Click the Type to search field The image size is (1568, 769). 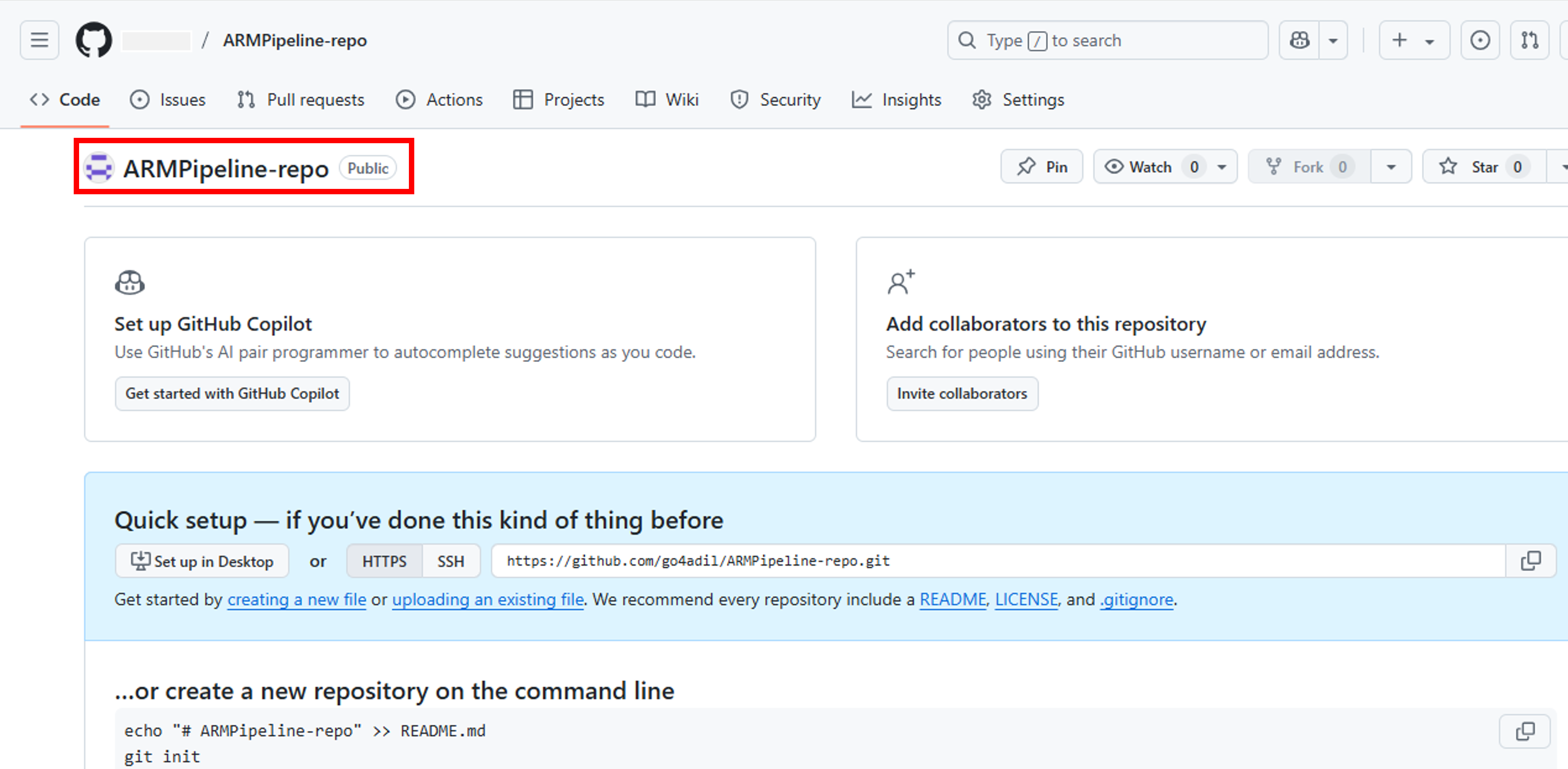point(1107,40)
